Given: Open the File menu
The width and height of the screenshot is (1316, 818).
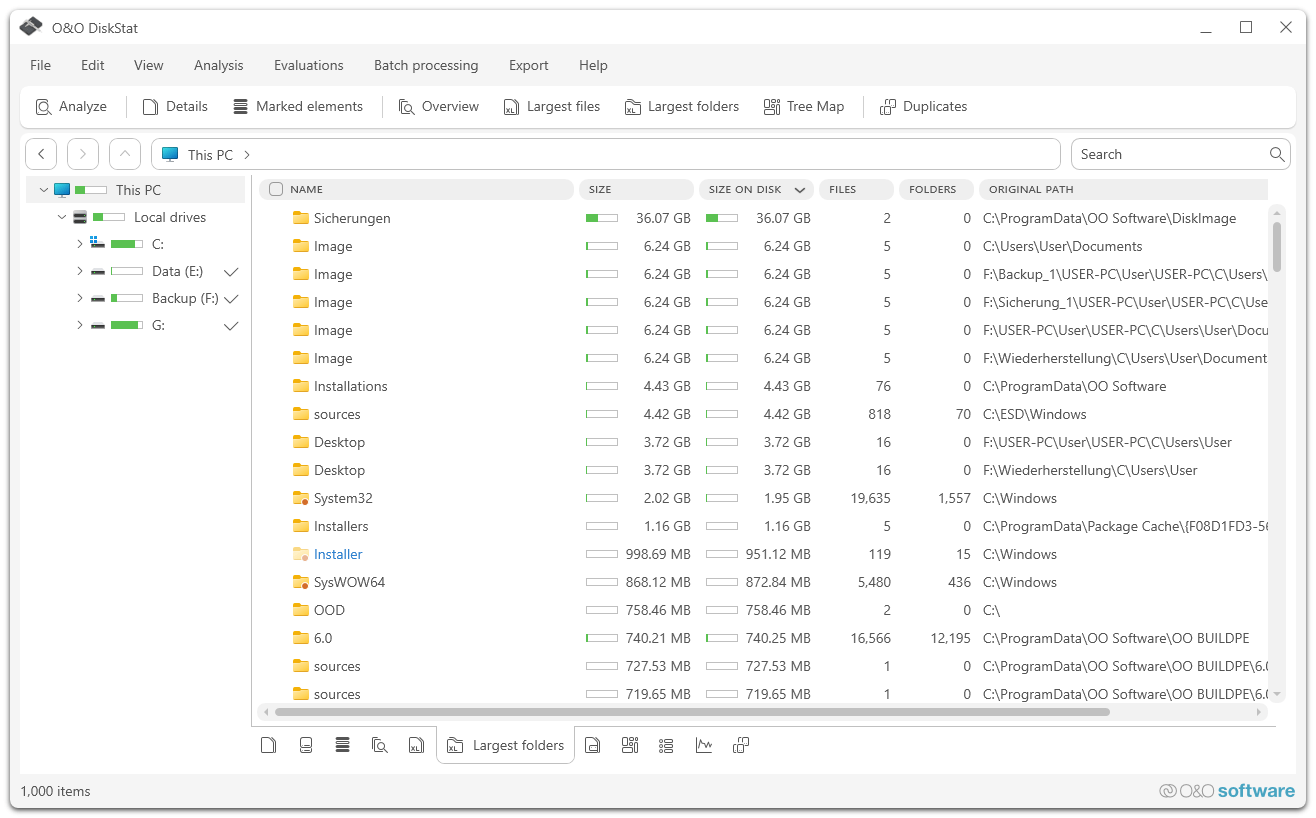Looking at the screenshot, I should pyautogui.click(x=40, y=65).
